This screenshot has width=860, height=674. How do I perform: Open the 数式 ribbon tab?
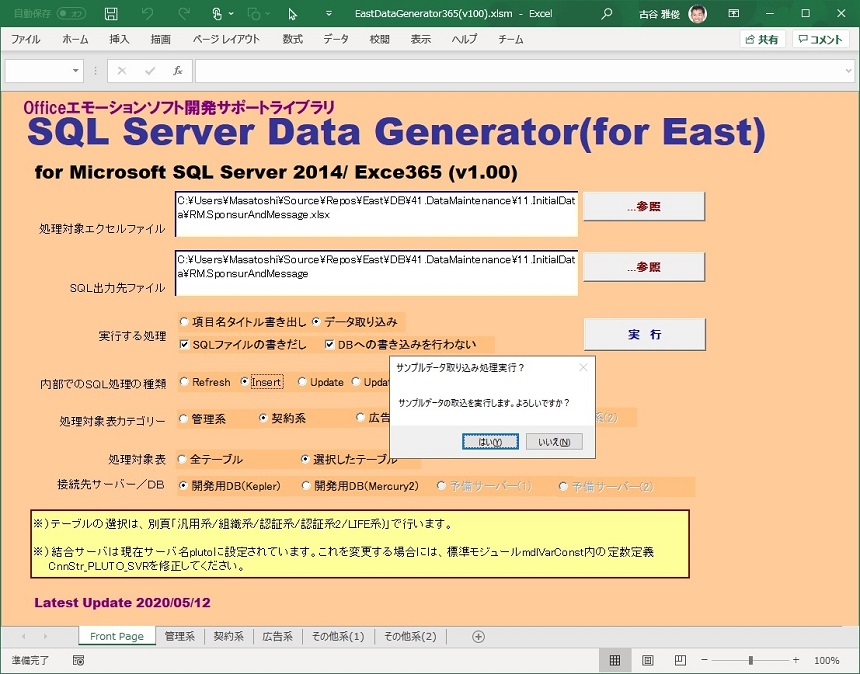[x=292, y=39]
